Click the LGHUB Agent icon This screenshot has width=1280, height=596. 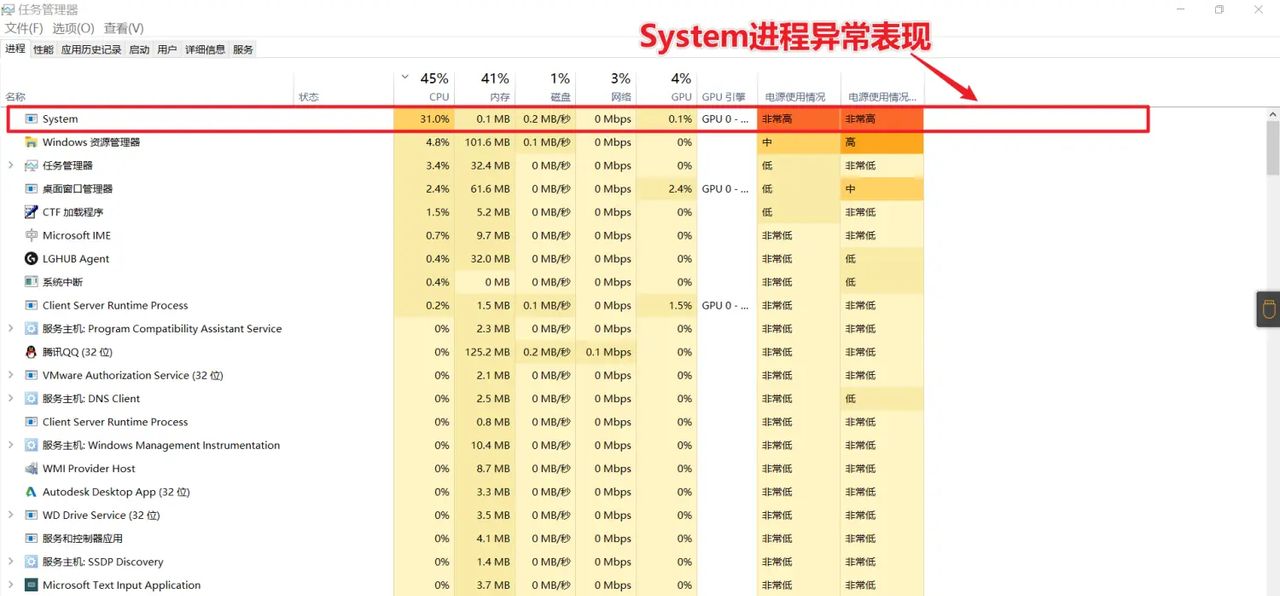[x=30, y=258]
